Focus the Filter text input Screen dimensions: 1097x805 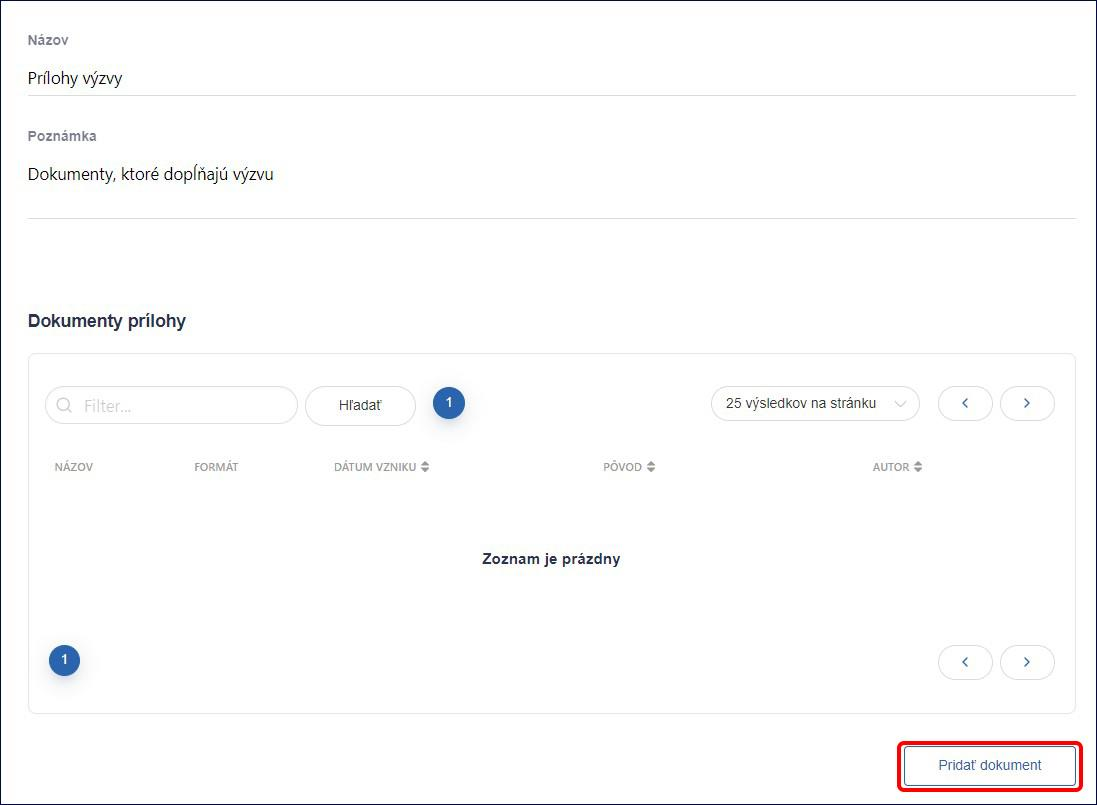coord(171,406)
